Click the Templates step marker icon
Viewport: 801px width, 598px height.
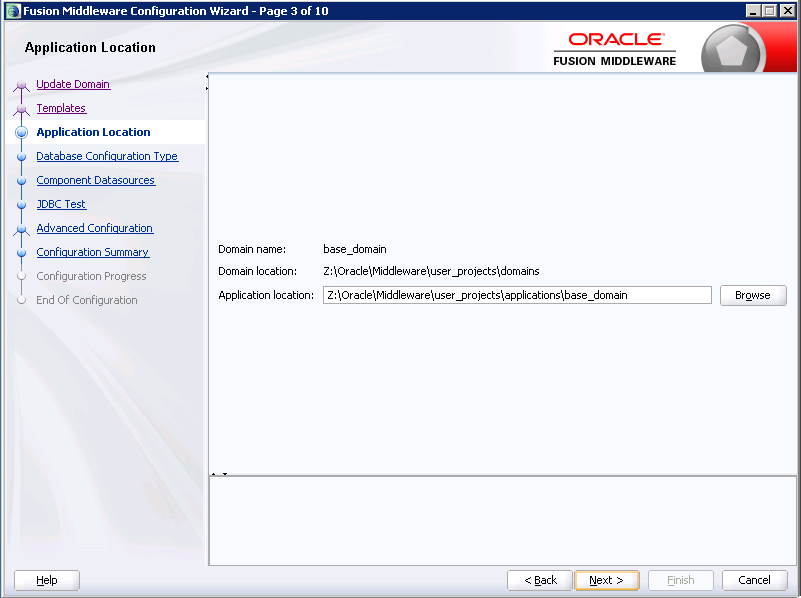point(21,109)
